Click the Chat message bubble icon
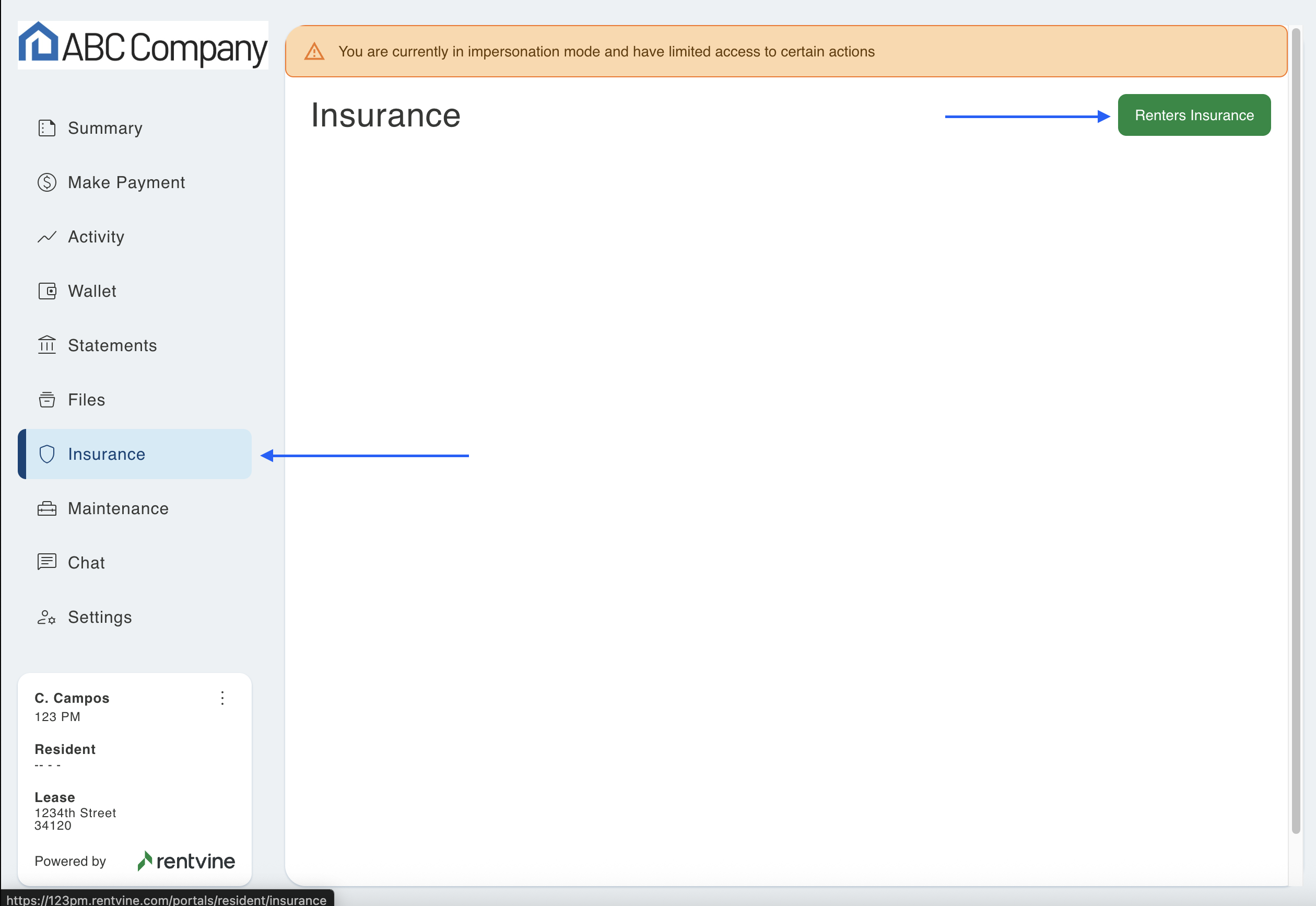 46,563
